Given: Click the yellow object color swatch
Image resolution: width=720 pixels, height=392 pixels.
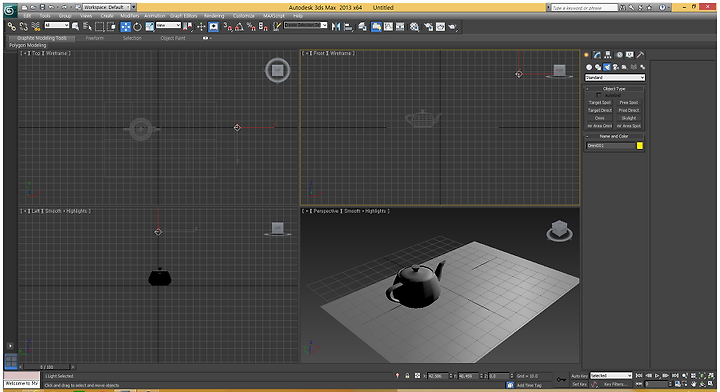Looking at the screenshot, I should (x=640, y=146).
